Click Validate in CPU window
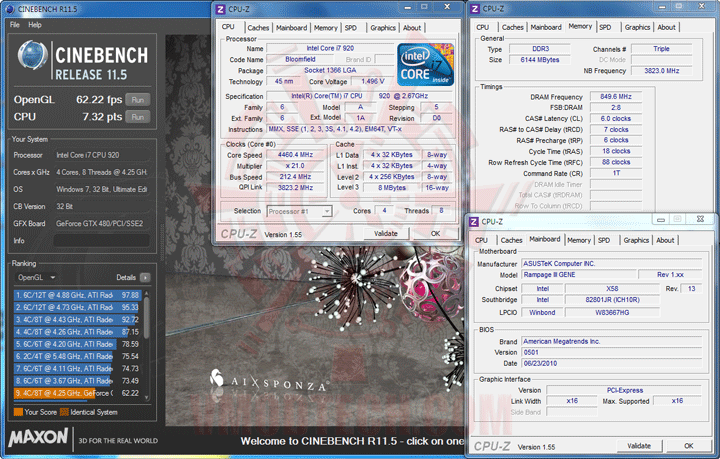720x459 pixels. tap(386, 234)
